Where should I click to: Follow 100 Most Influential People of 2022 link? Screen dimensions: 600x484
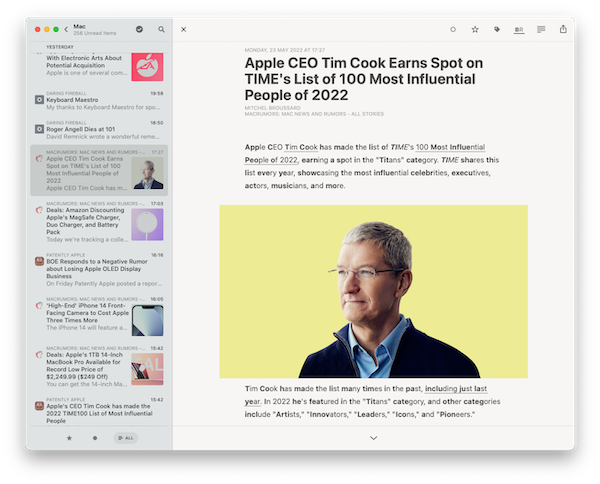point(365,154)
